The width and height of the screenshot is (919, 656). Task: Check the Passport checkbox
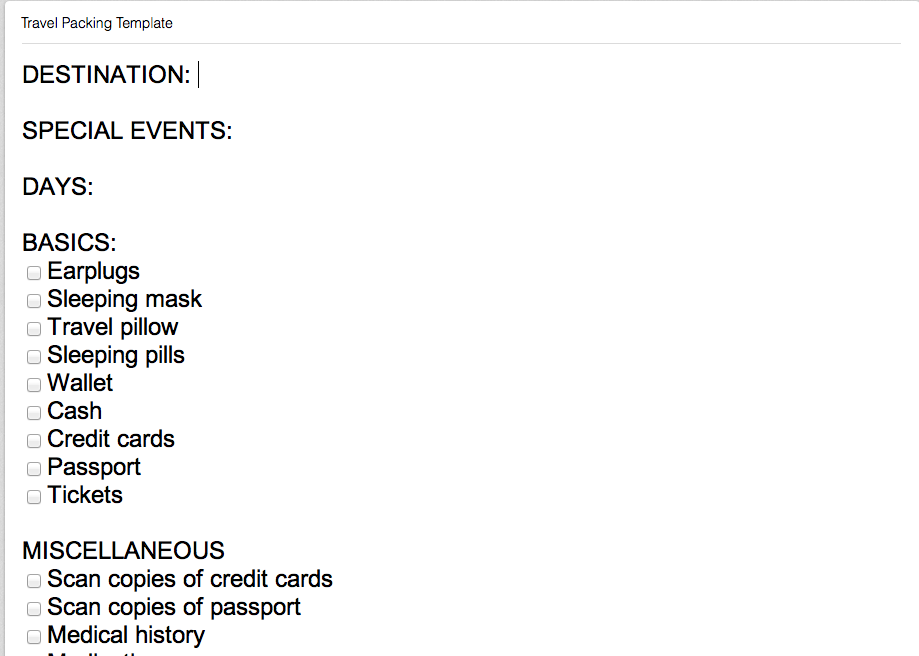(x=34, y=468)
